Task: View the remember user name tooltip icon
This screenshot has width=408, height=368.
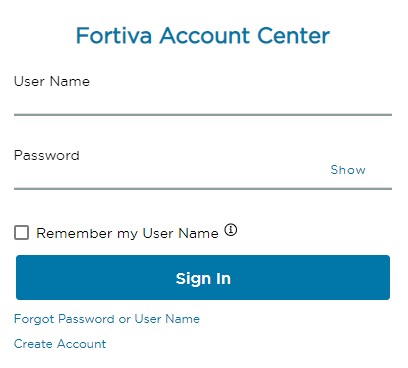Action: pos(230,230)
